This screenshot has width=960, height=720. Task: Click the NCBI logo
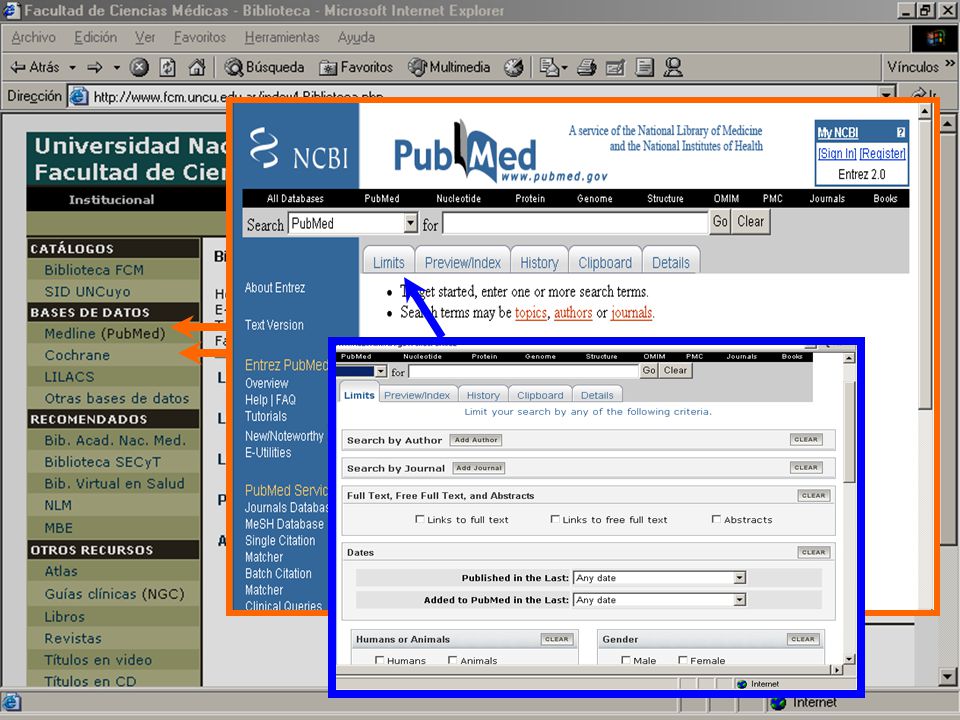298,149
